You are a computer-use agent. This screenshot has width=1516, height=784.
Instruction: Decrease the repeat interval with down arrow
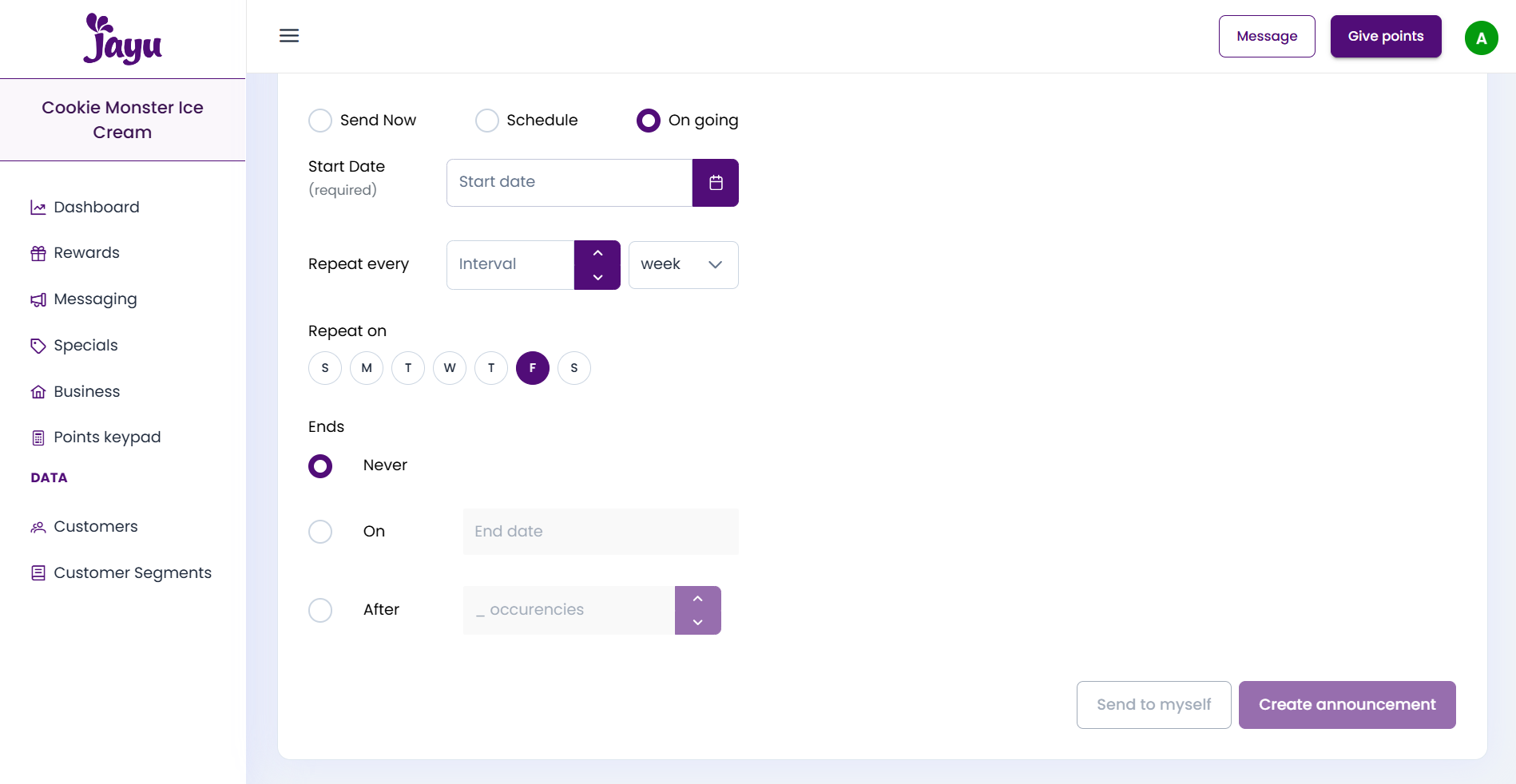pos(597,277)
